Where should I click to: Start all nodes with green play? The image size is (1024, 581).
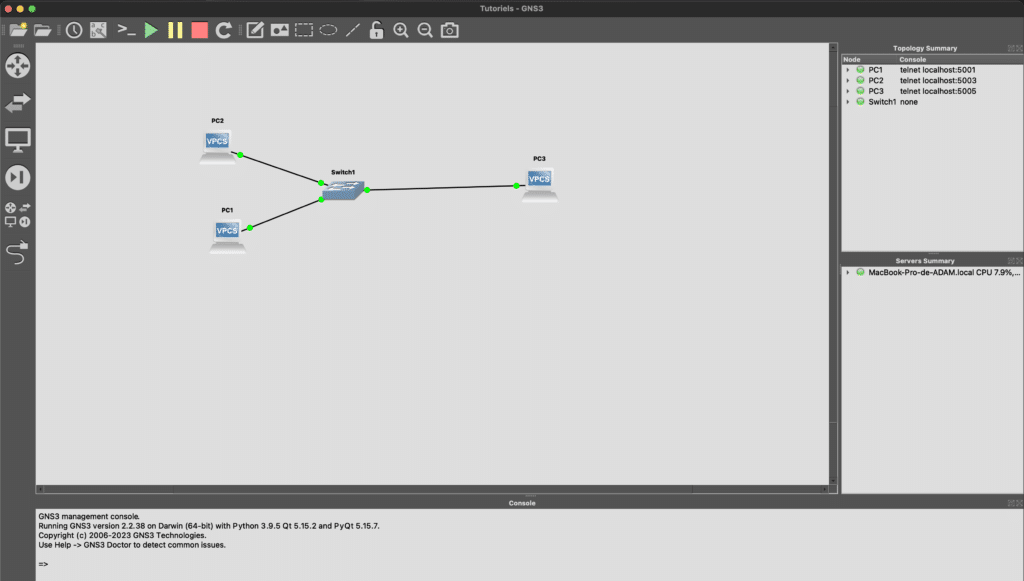(151, 30)
